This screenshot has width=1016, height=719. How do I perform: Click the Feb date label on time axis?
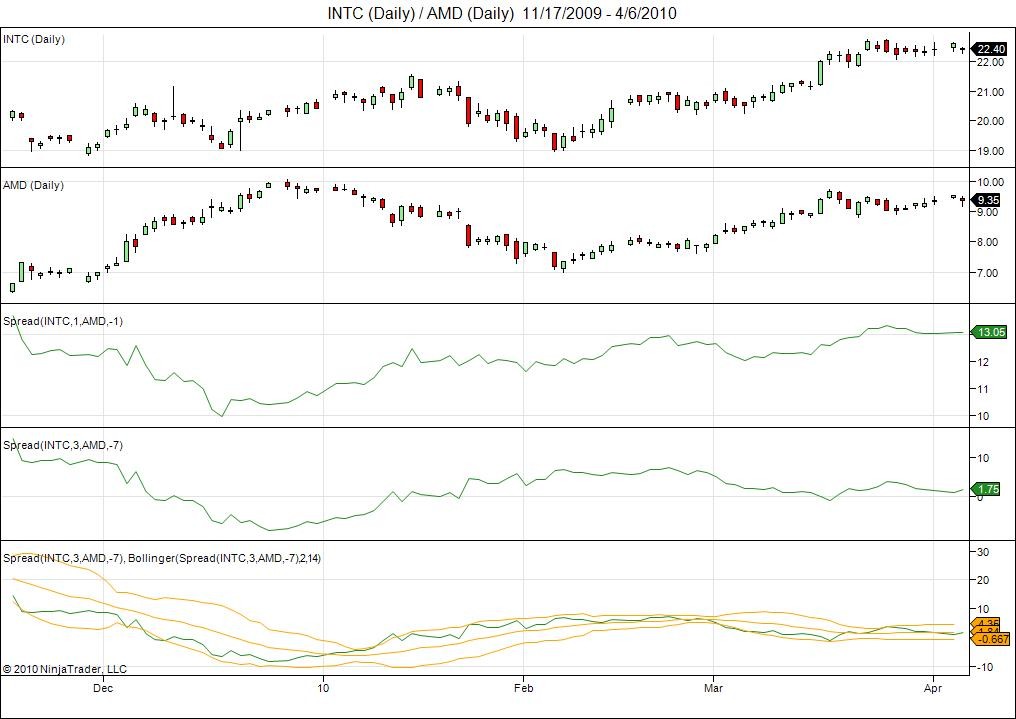click(523, 688)
